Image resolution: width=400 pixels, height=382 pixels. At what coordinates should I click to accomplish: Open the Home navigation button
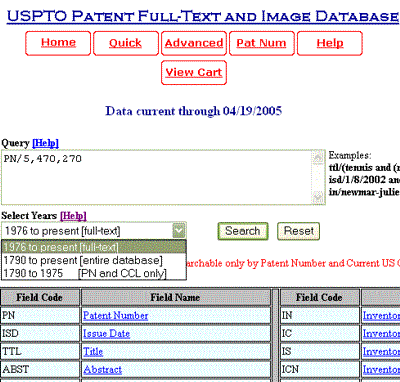click(58, 43)
